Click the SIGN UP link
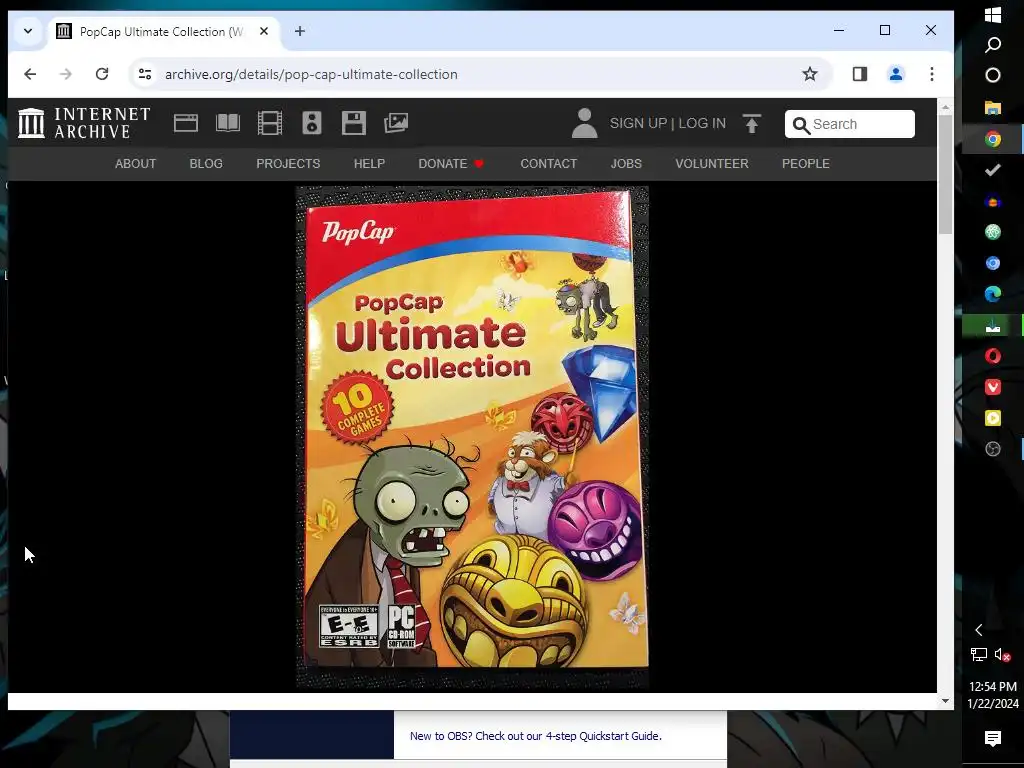Viewport: 1024px width, 768px height. (x=638, y=123)
